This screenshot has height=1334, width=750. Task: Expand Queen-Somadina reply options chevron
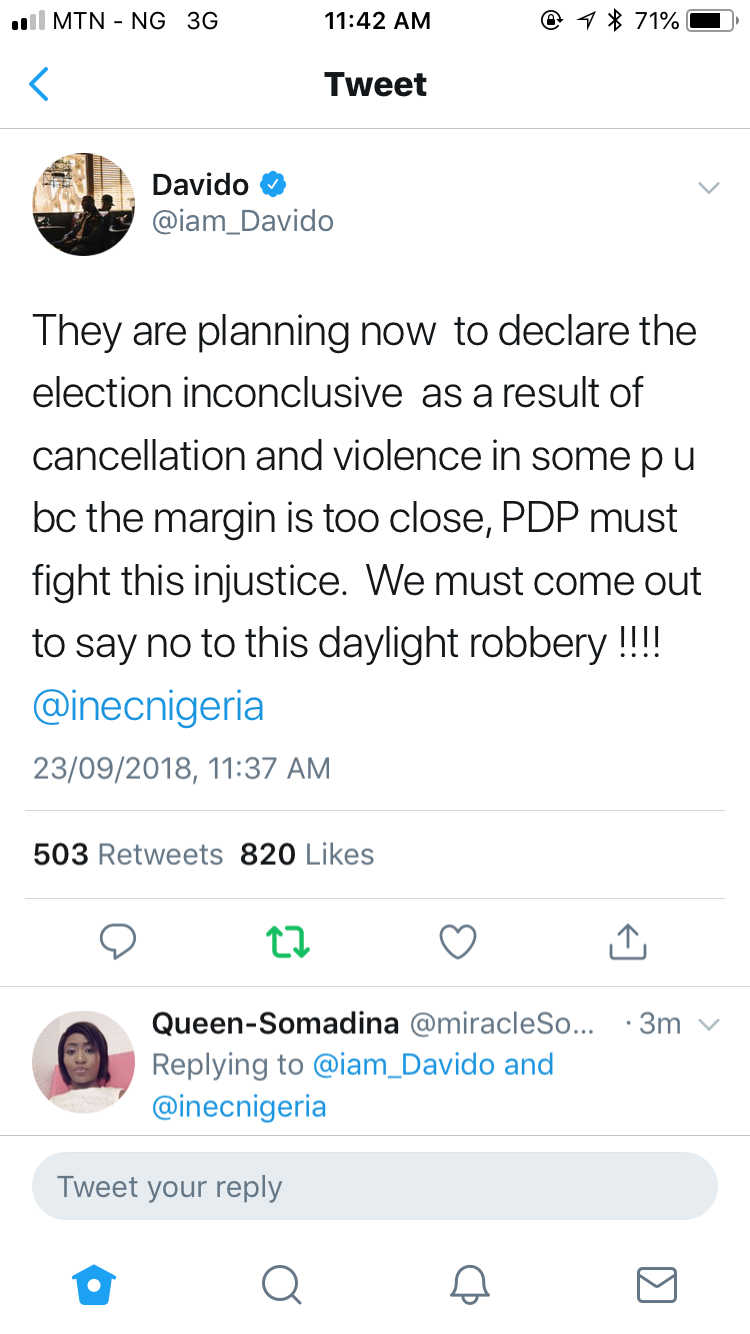(x=708, y=1025)
